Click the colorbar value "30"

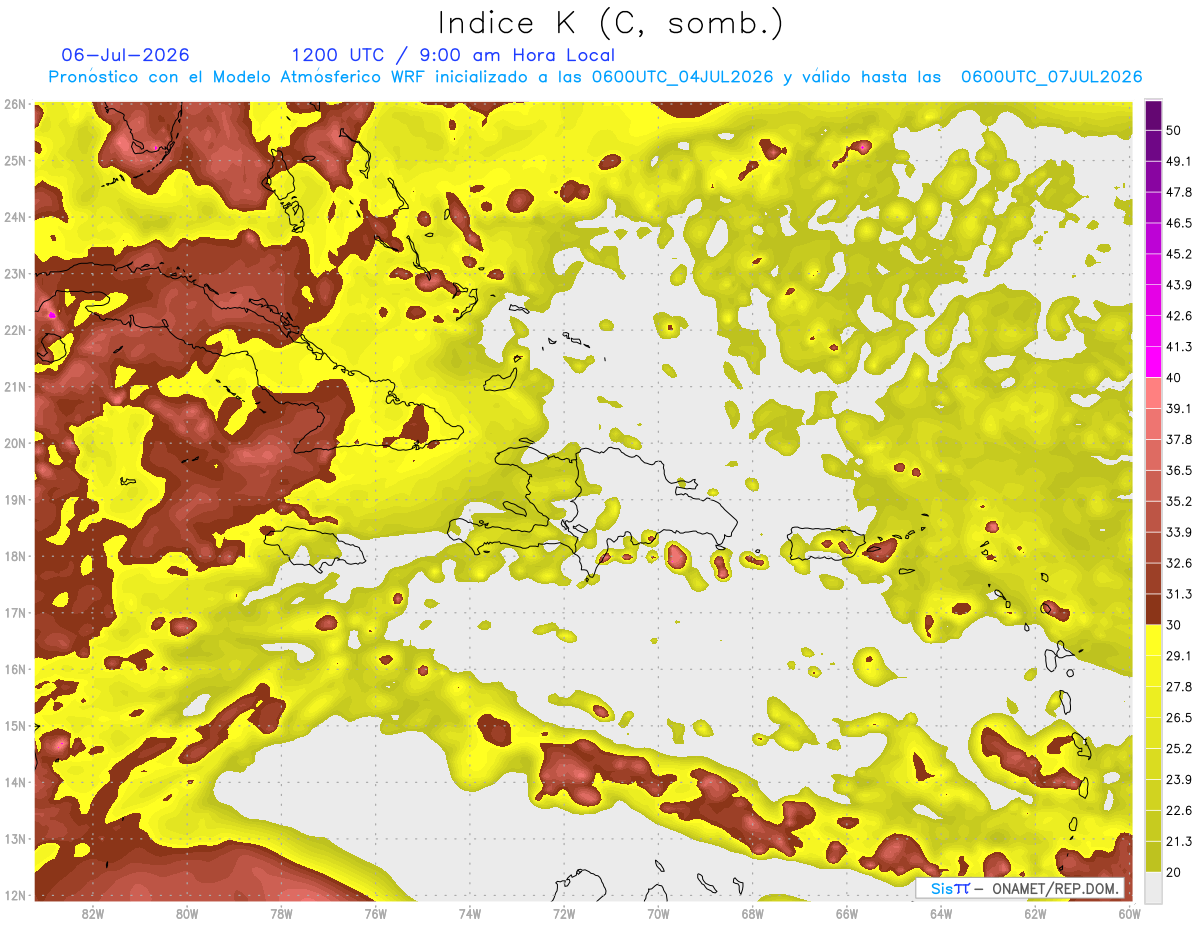[1175, 625]
